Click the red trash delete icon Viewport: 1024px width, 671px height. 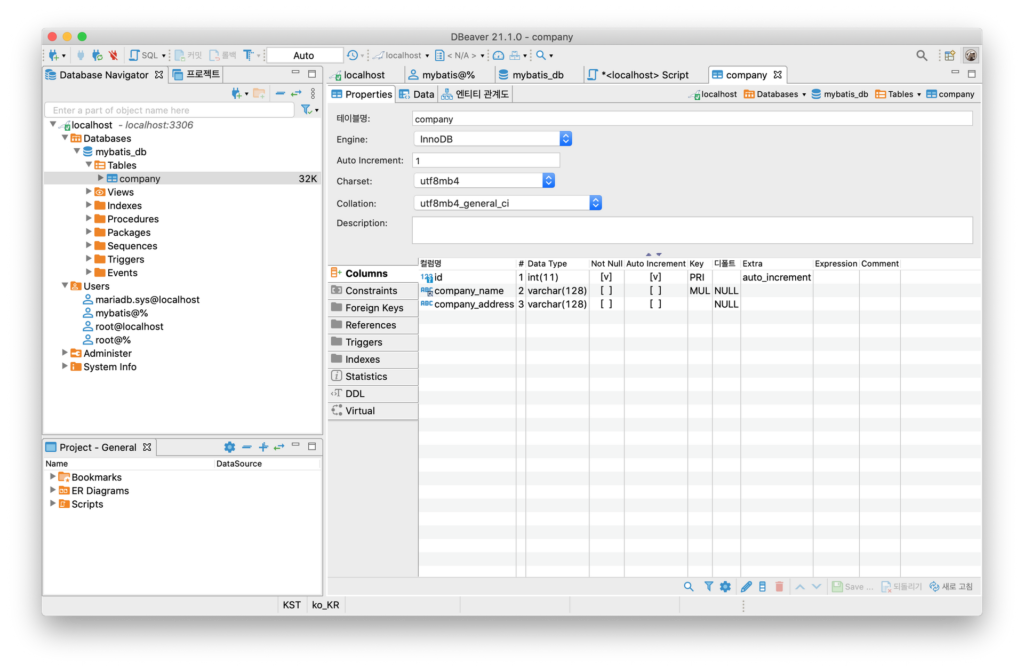tap(779, 587)
